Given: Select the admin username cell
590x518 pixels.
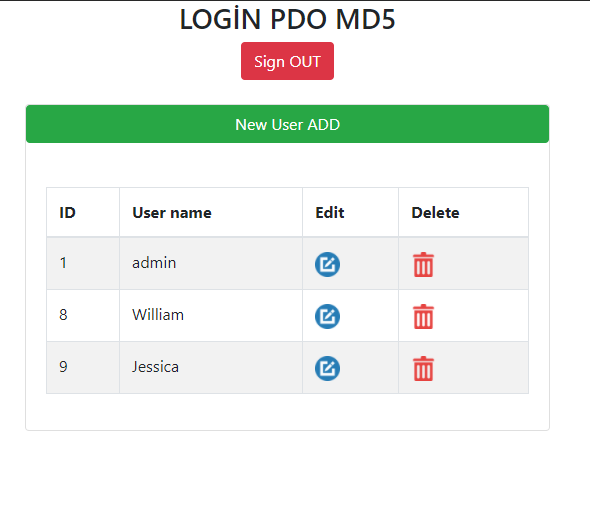Looking at the screenshot, I should click(x=211, y=263).
